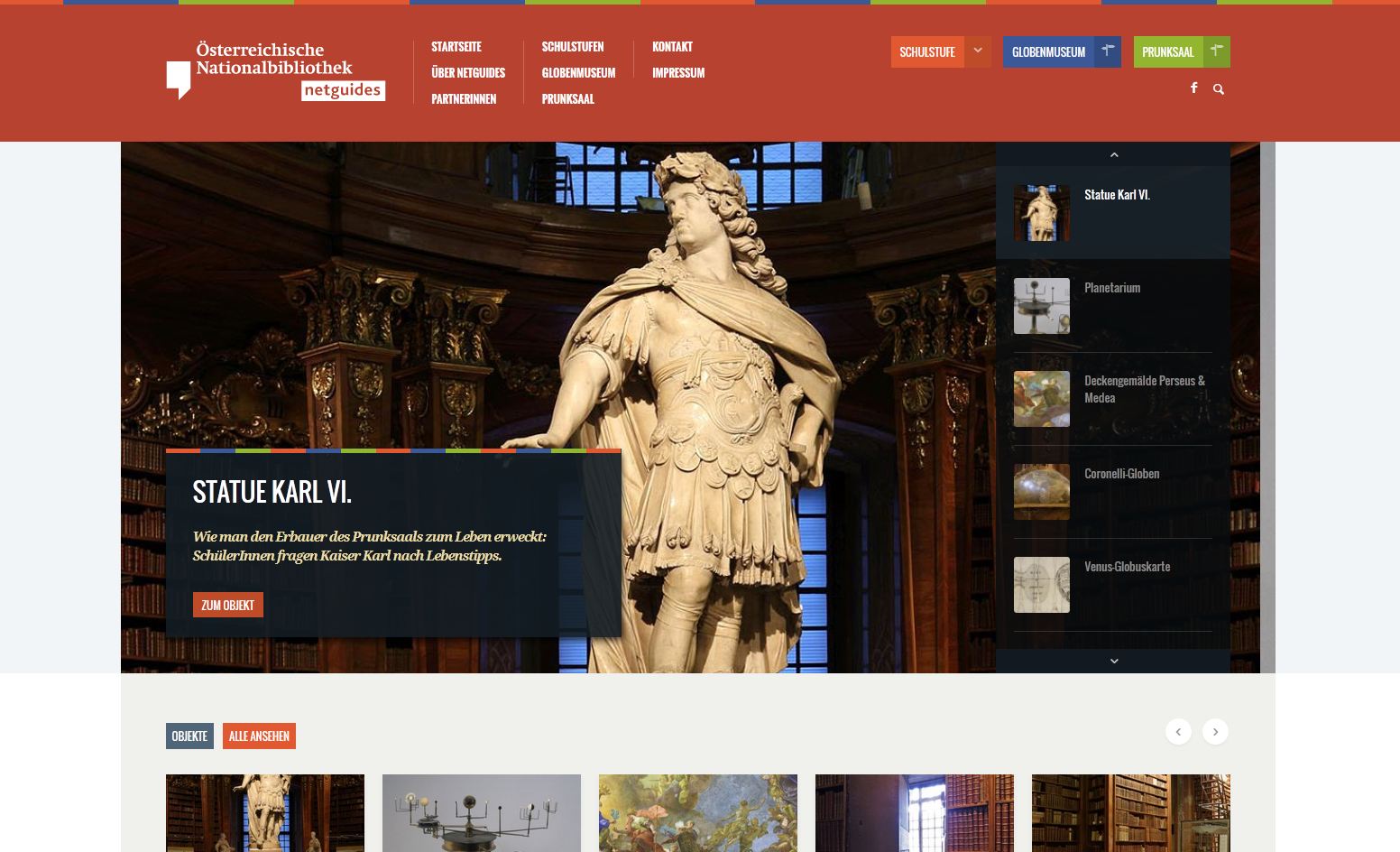Click the search magnifier icon
1400x852 pixels.
click(x=1219, y=88)
